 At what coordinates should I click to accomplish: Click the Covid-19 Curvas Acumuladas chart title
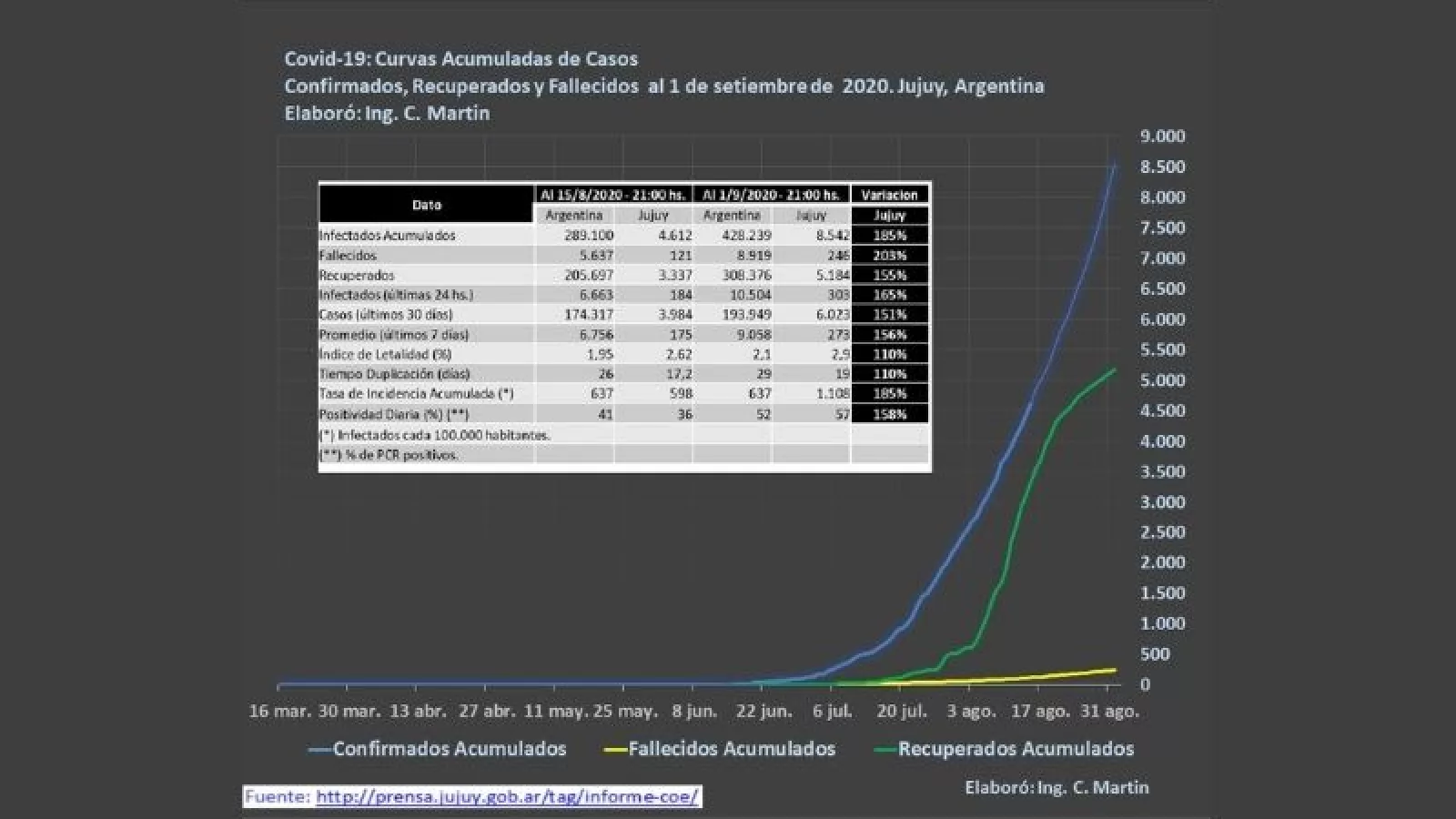(460, 59)
